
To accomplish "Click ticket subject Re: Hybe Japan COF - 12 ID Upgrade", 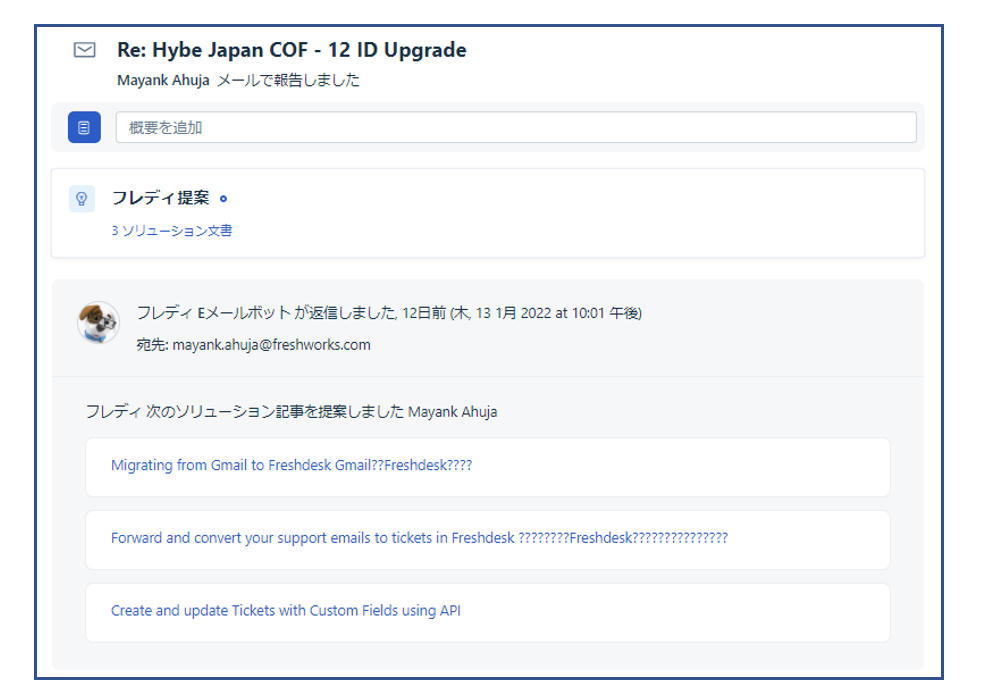I will (x=292, y=50).
